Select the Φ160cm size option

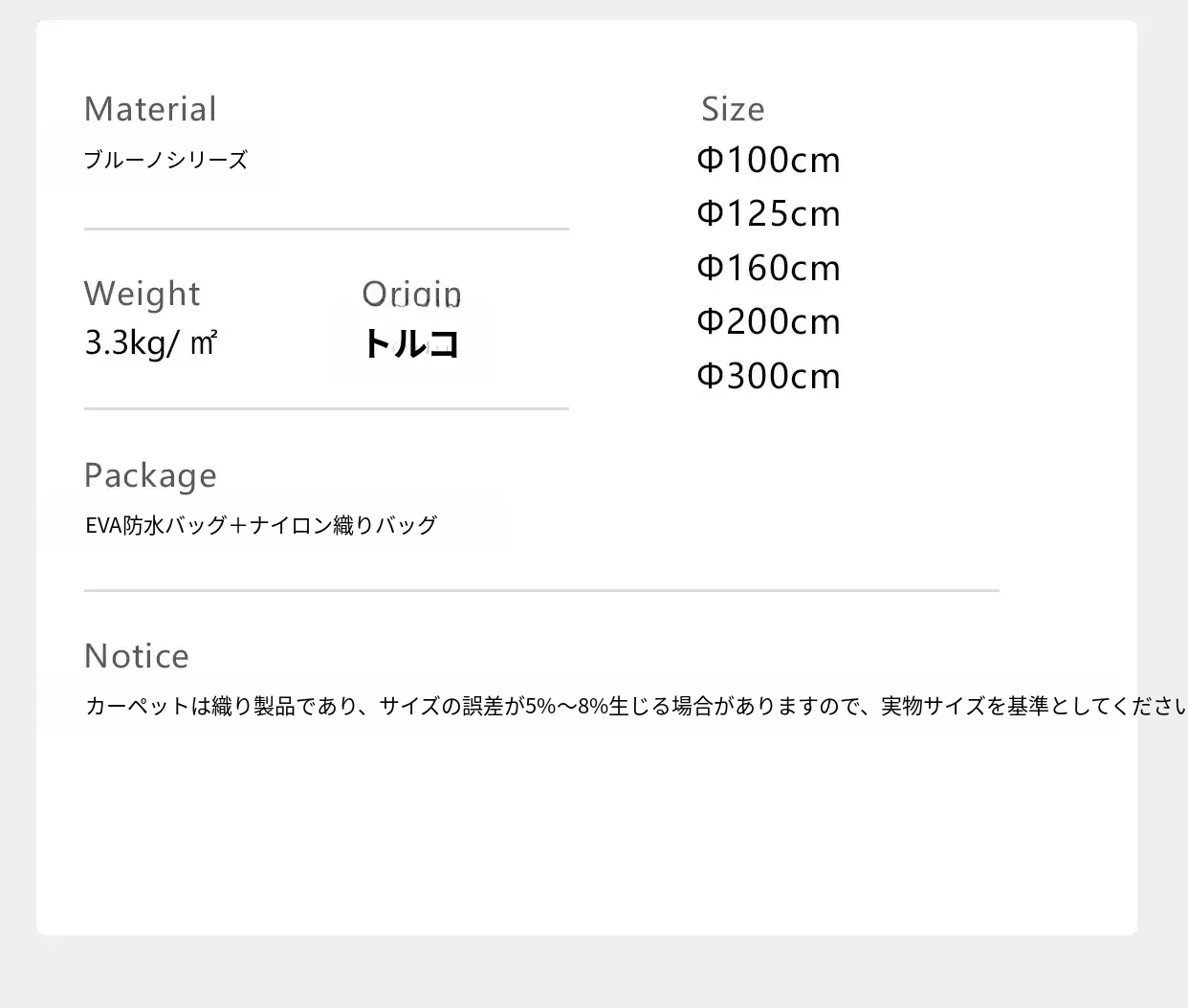768,268
